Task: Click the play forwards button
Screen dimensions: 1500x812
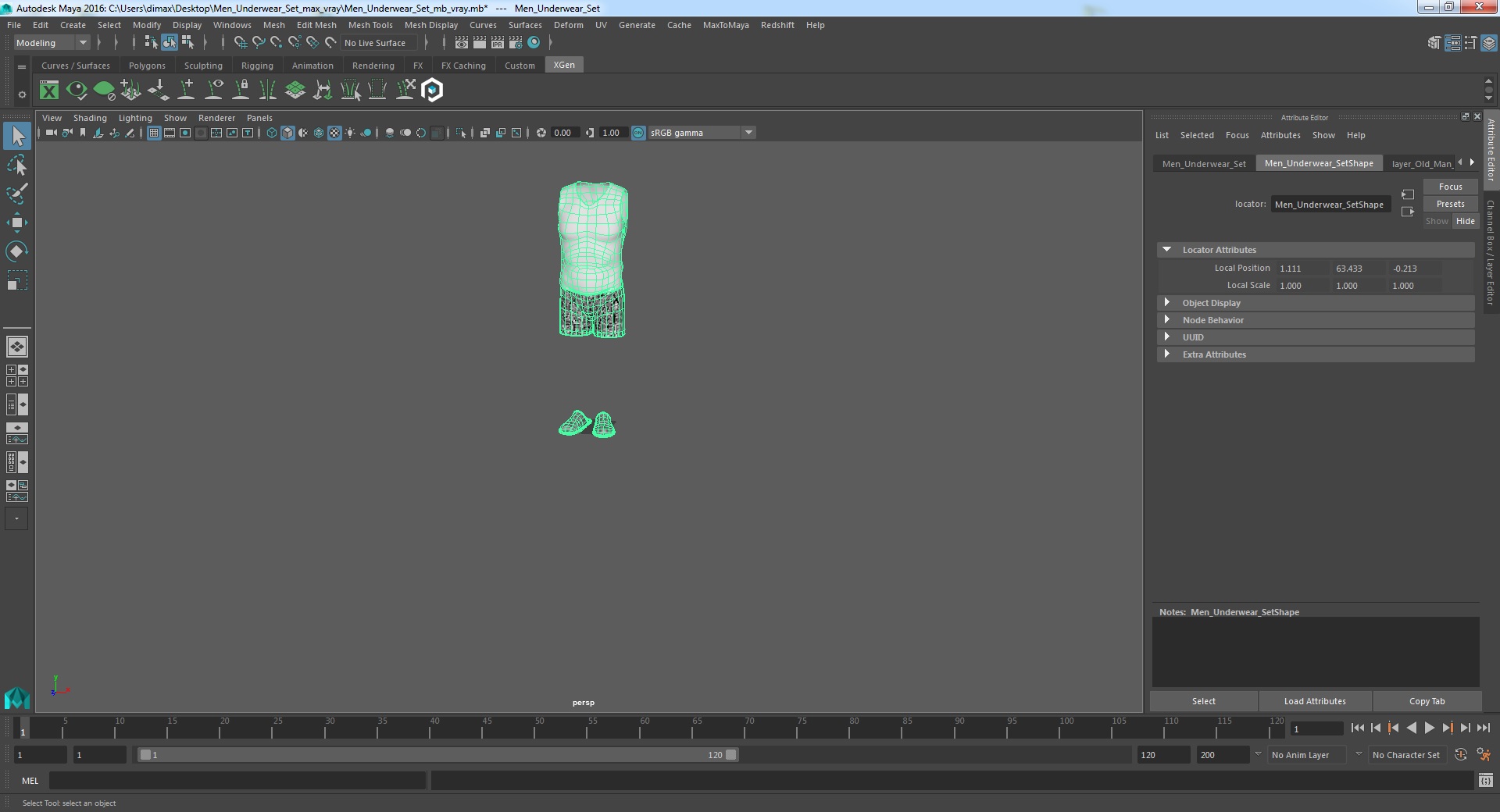Action: pyautogui.click(x=1429, y=728)
